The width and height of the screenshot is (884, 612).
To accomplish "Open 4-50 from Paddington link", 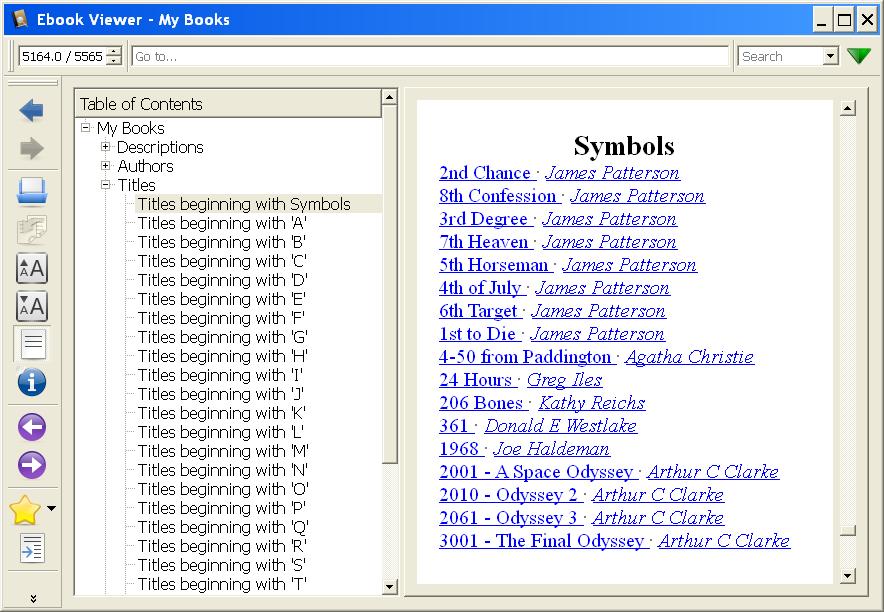I will (525, 357).
